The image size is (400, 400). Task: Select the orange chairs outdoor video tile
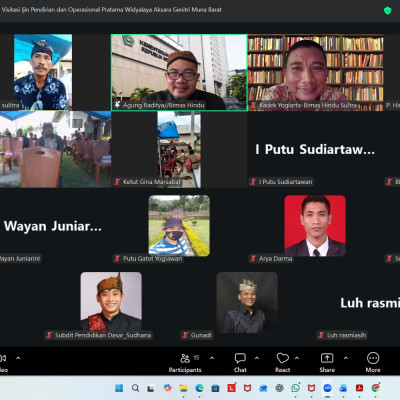[55, 149]
